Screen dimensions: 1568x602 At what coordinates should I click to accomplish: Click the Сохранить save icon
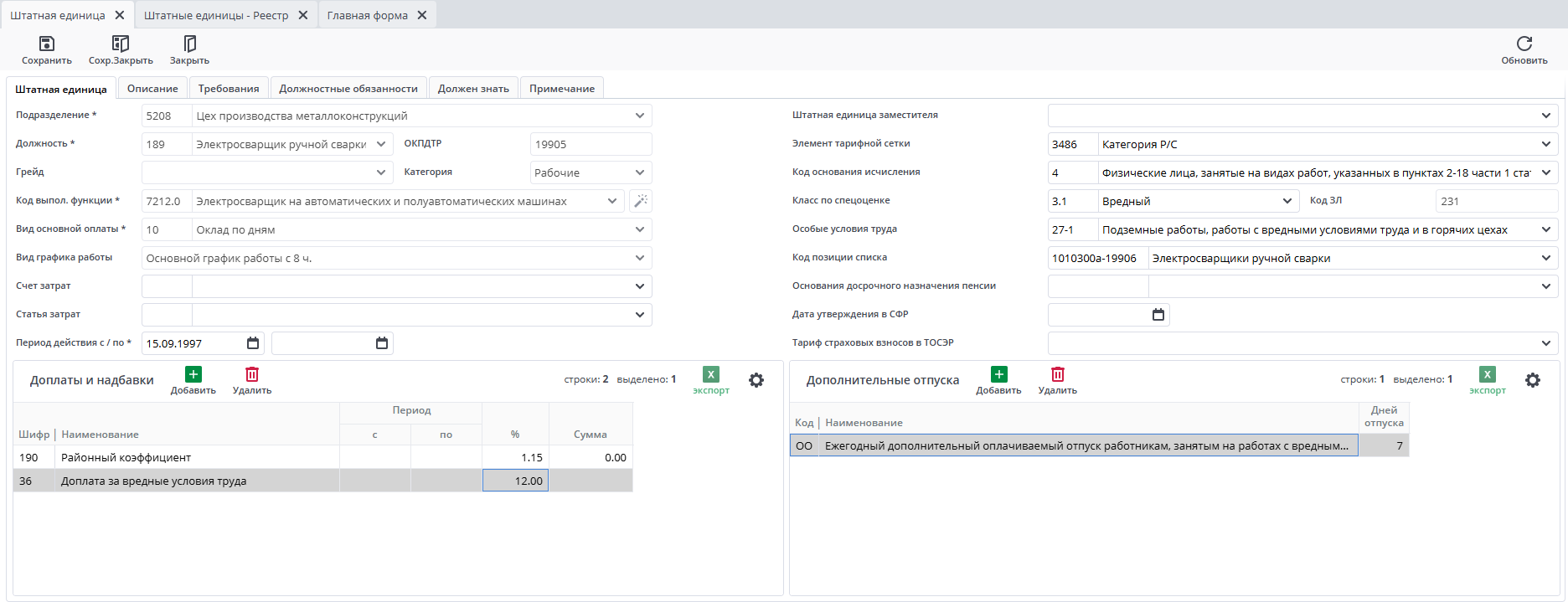coord(47,44)
